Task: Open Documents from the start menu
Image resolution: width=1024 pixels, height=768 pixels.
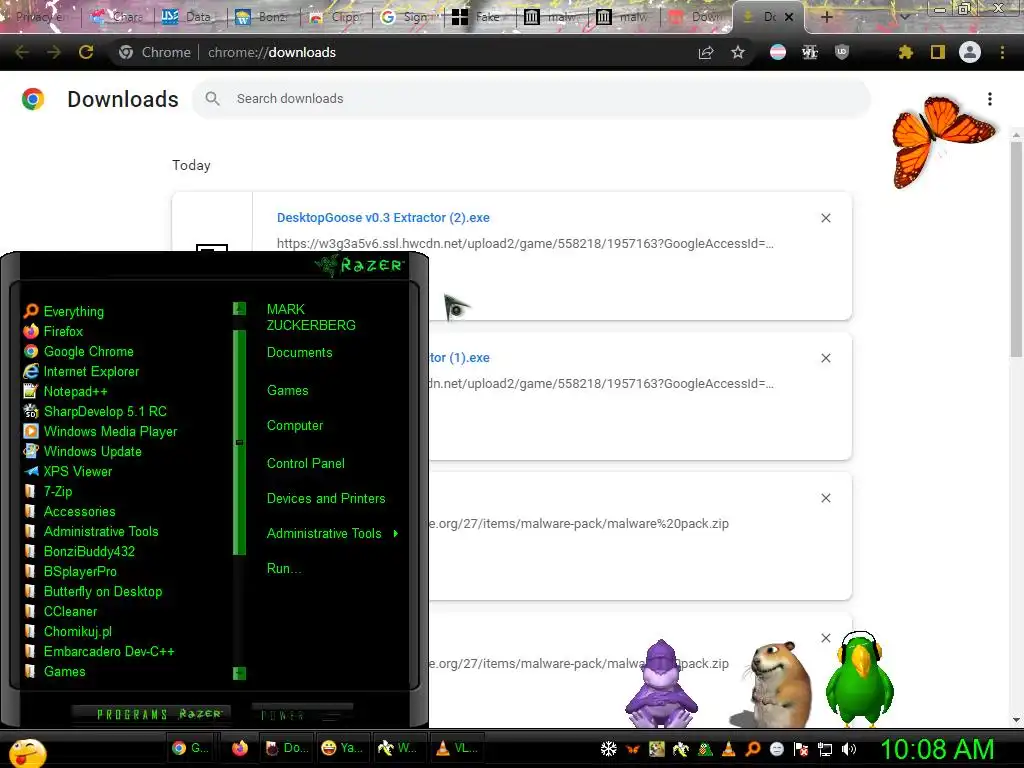Action: pyautogui.click(x=300, y=353)
